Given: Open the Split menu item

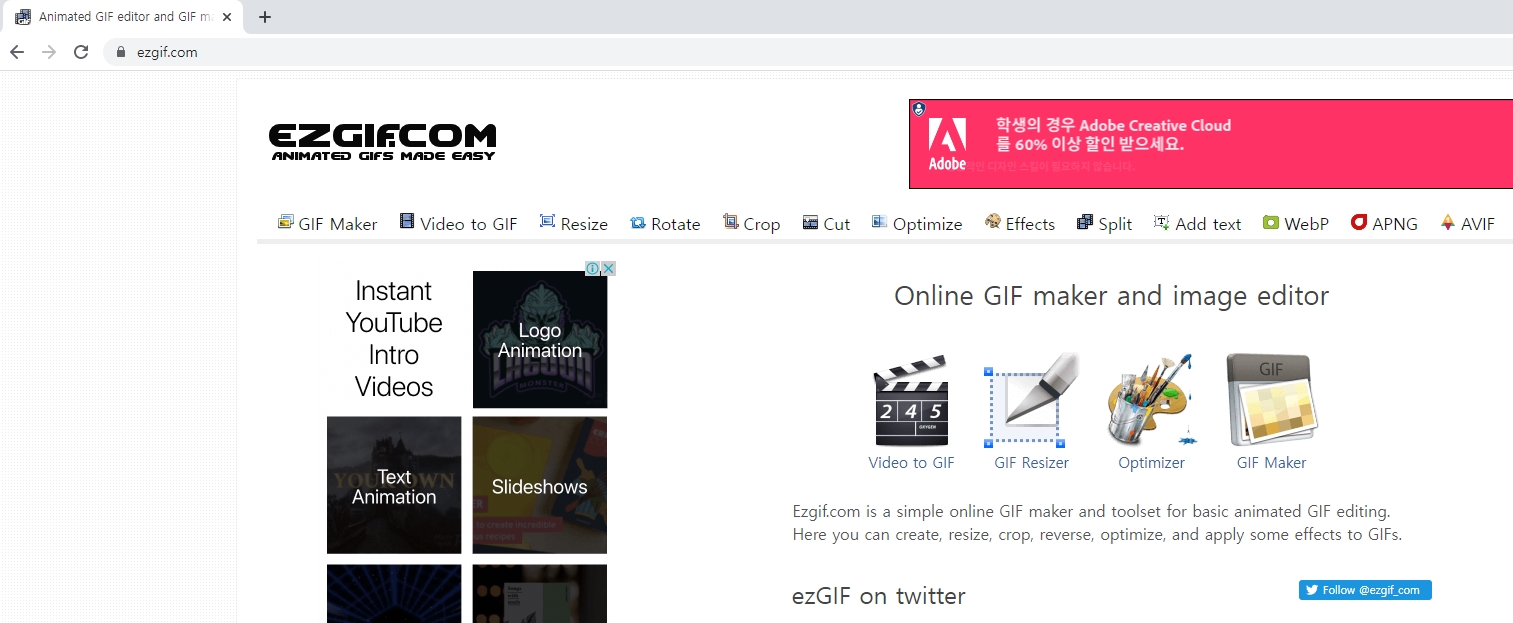Looking at the screenshot, I should [x=1104, y=223].
